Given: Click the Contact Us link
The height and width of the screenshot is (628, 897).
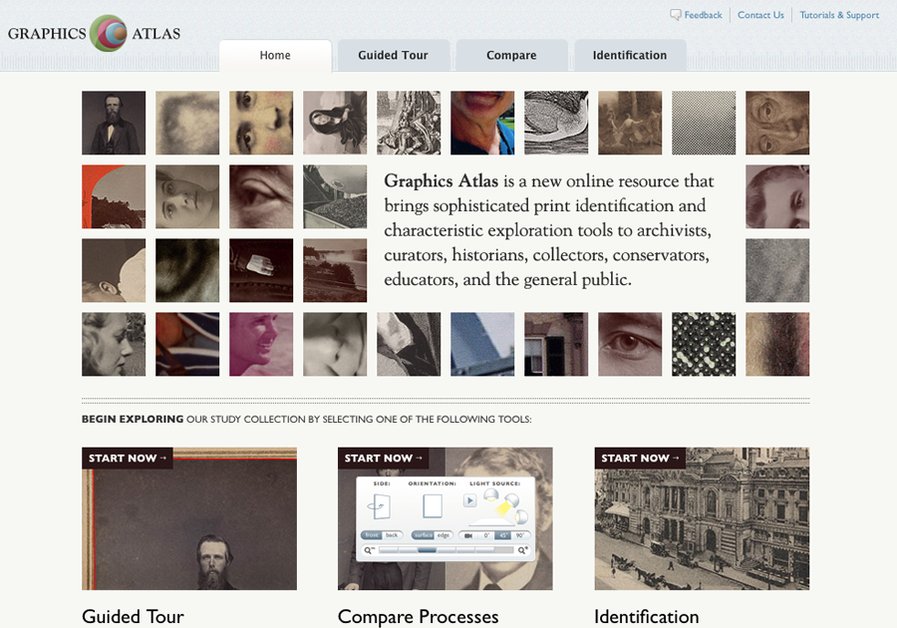Looking at the screenshot, I should click(760, 14).
